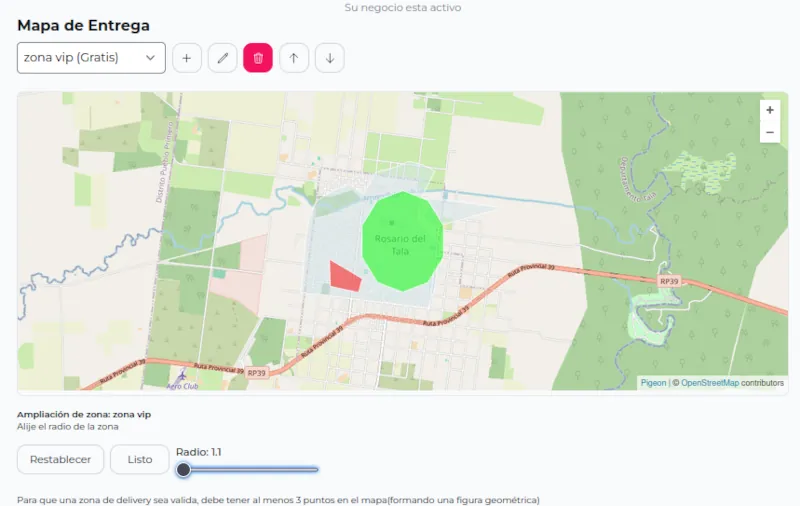Click the Radio slider handle
Screen dimensions: 800x506
coord(183,470)
